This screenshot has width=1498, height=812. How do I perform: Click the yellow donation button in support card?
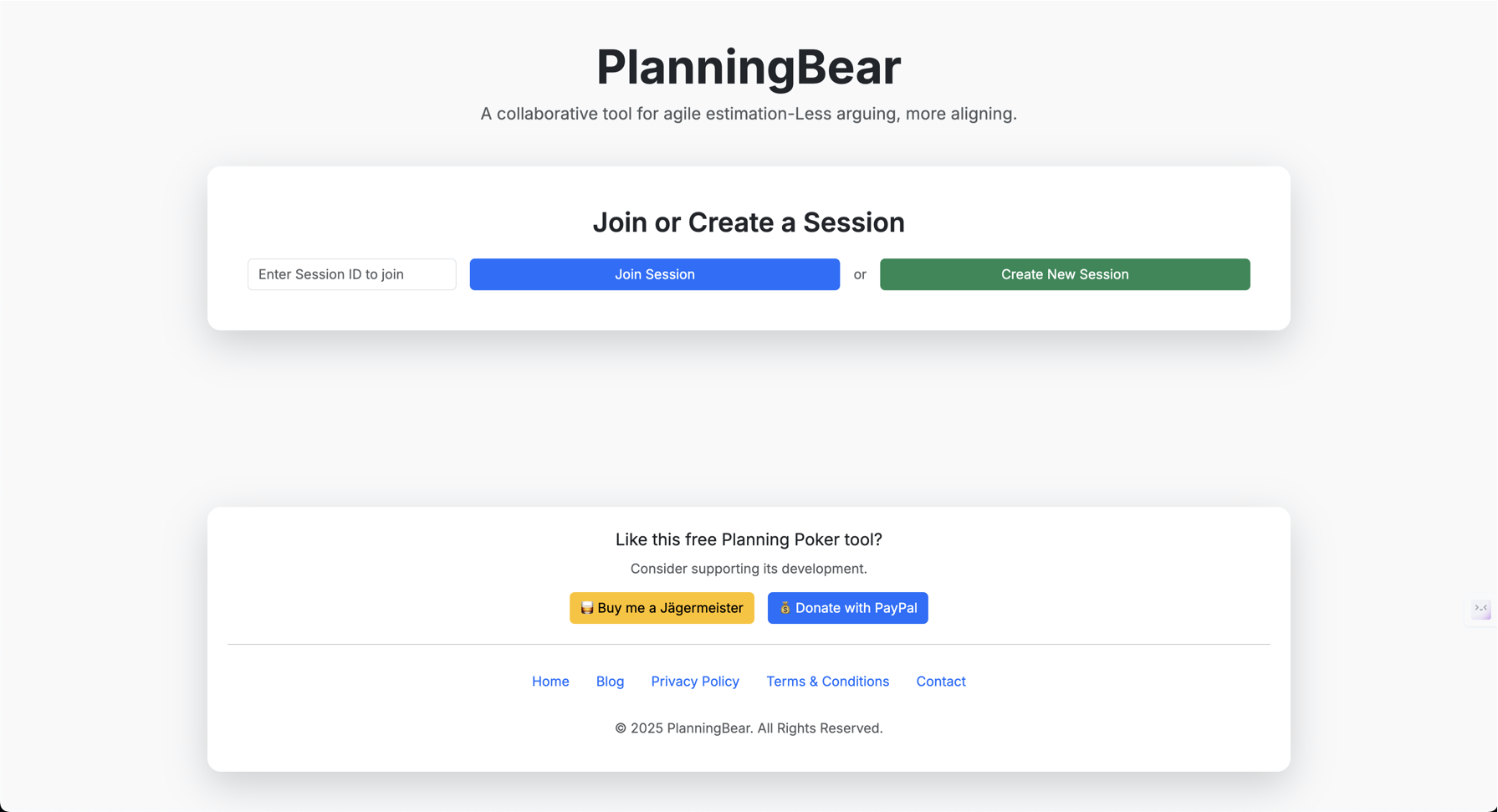pyautogui.click(x=662, y=608)
